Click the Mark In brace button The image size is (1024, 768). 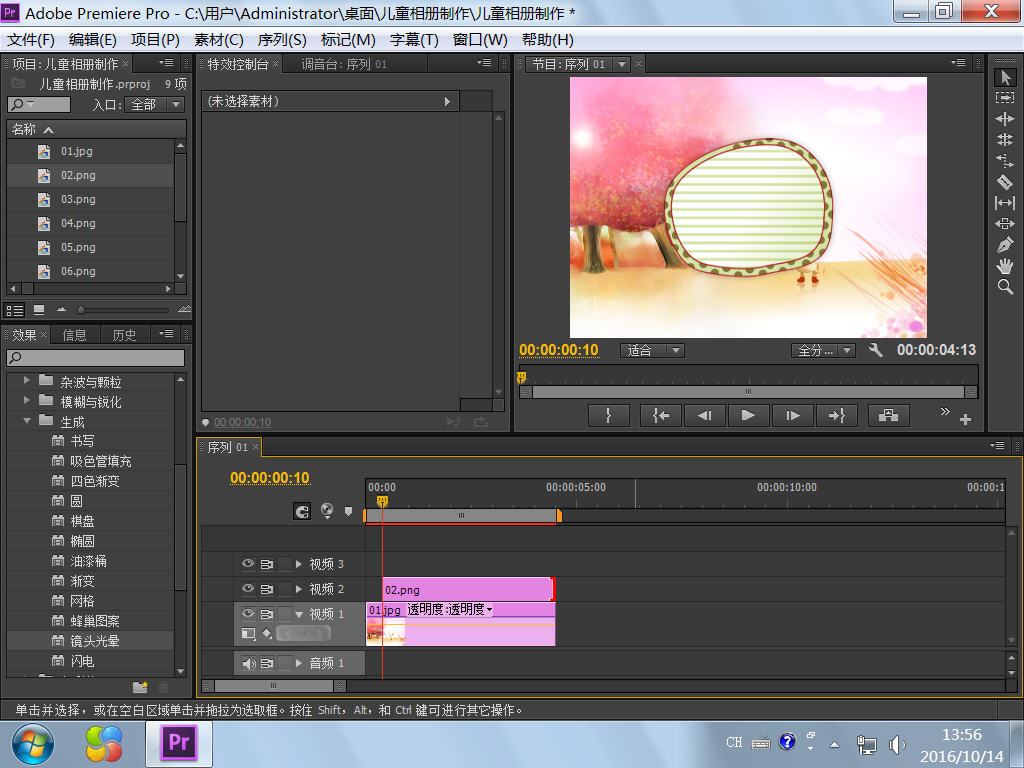coord(609,415)
